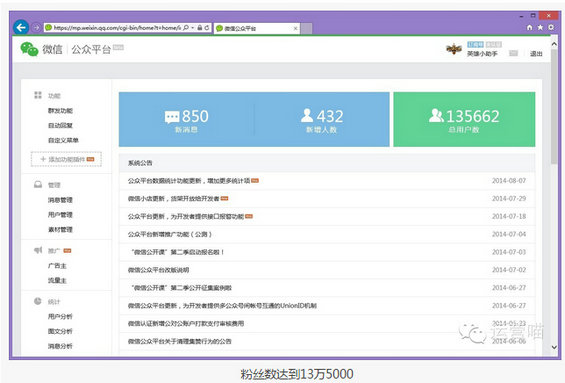Open the browser tools gear icon
The image size is (565, 383).
[551, 27]
